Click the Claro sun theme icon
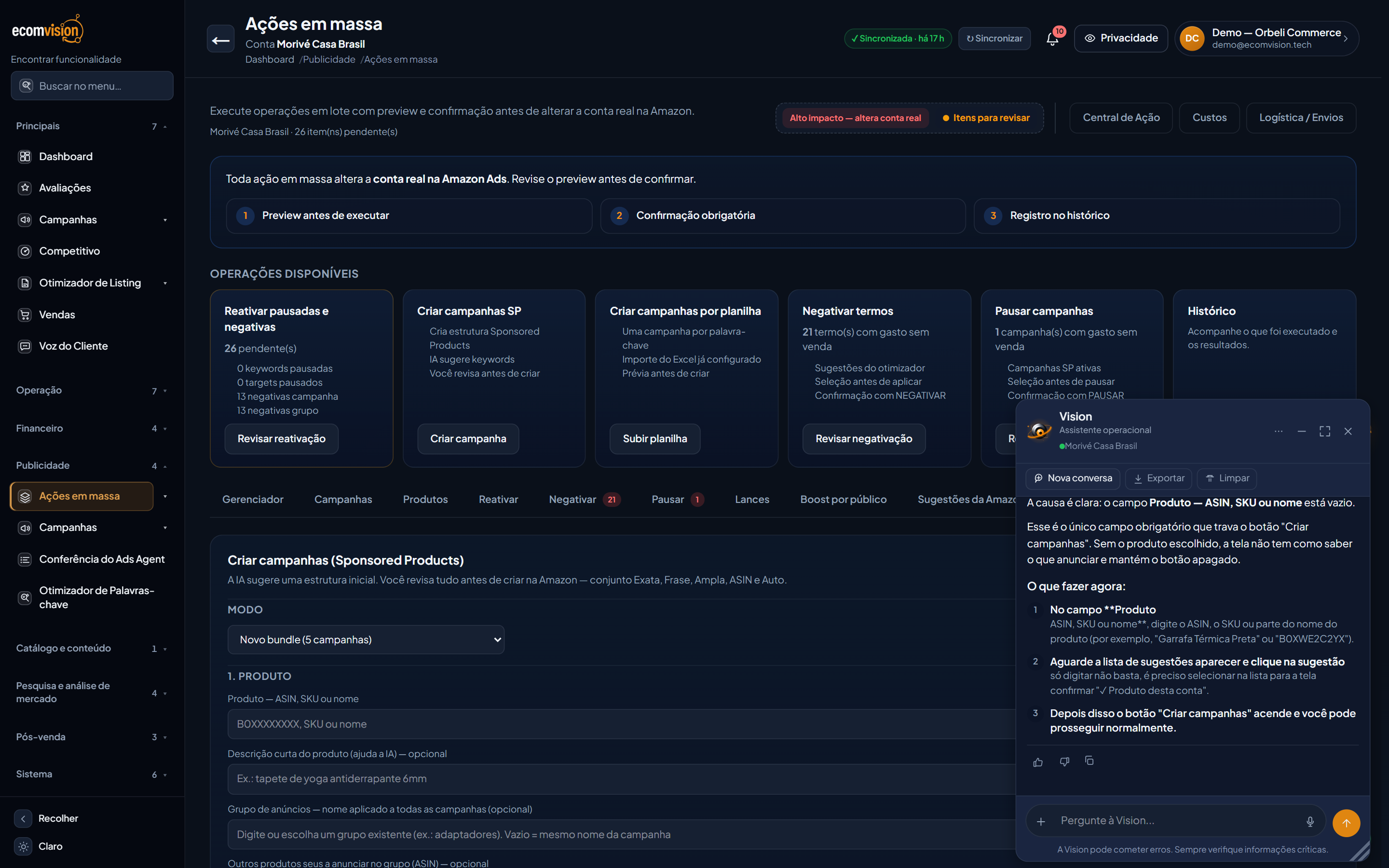The height and width of the screenshot is (868, 1389). click(23, 846)
